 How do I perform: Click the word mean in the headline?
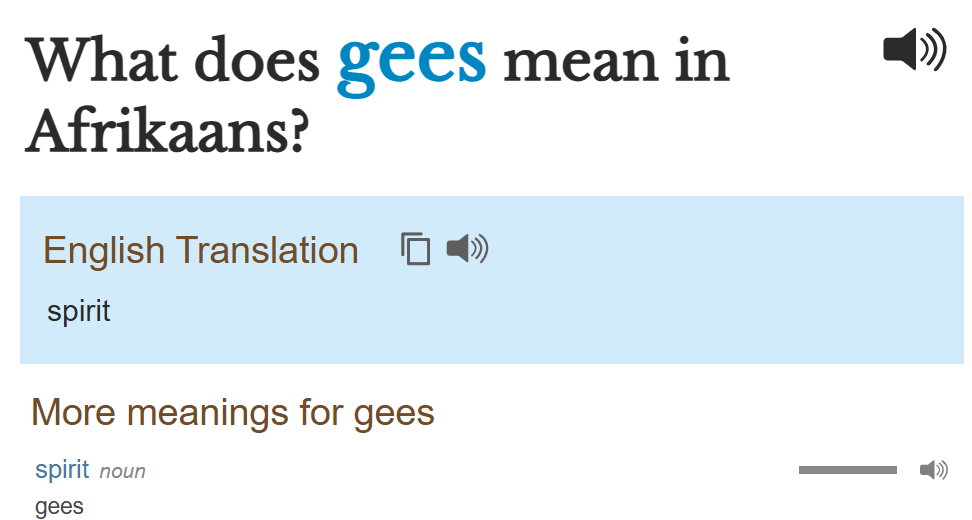(x=581, y=60)
